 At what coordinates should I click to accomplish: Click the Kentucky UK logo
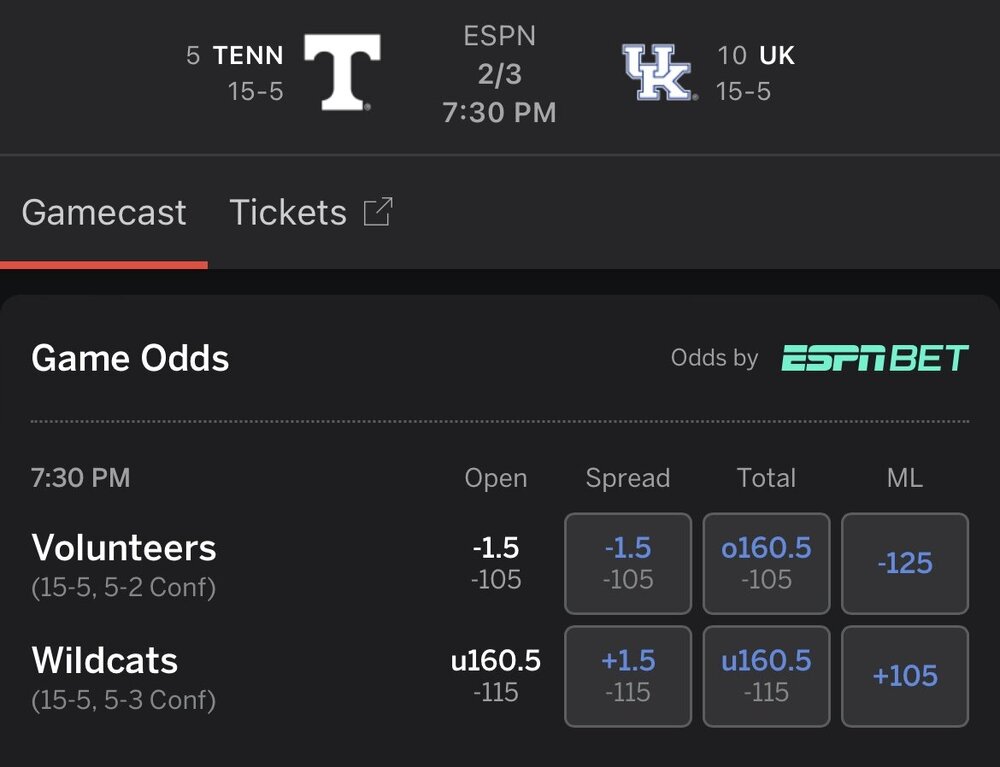pos(658,72)
